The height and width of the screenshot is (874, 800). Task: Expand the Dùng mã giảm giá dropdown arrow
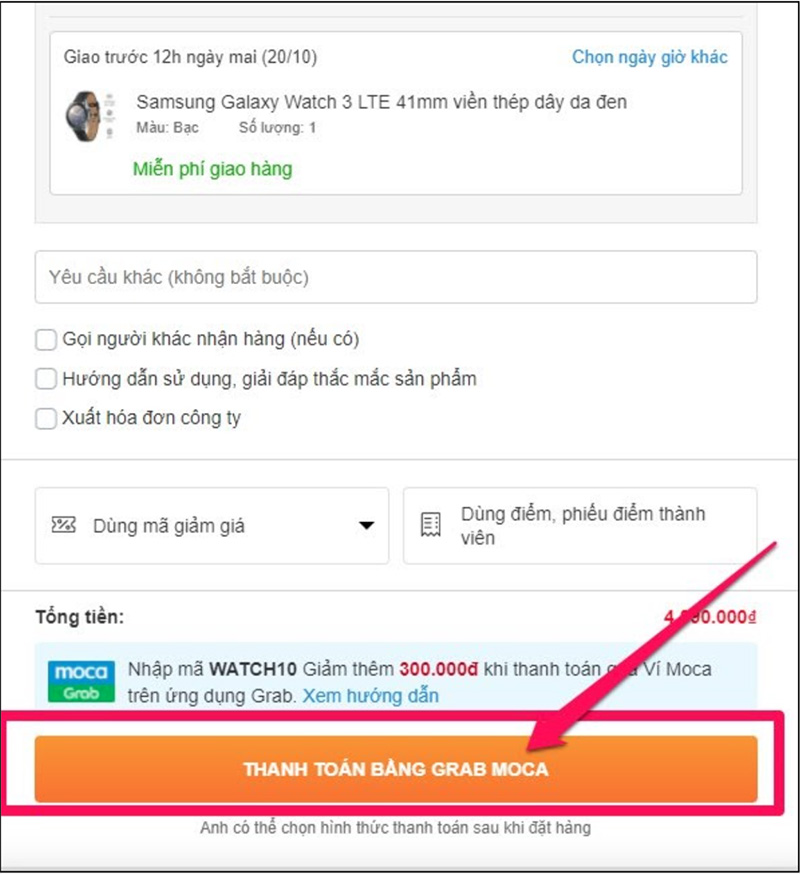pyautogui.click(x=366, y=526)
